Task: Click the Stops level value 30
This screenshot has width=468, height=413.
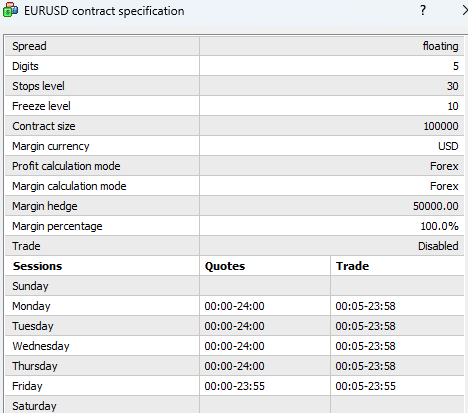Action: (x=453, y=86)
